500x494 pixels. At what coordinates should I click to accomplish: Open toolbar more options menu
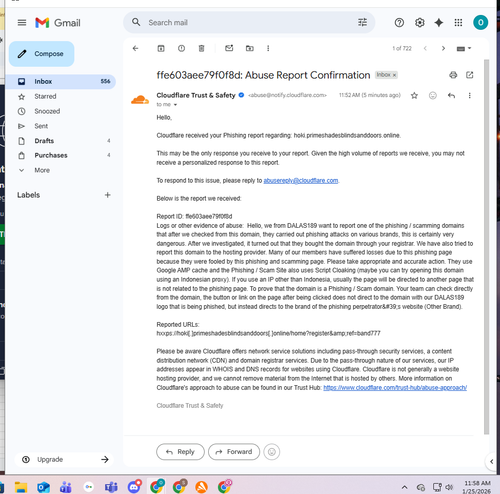point(268,48)
